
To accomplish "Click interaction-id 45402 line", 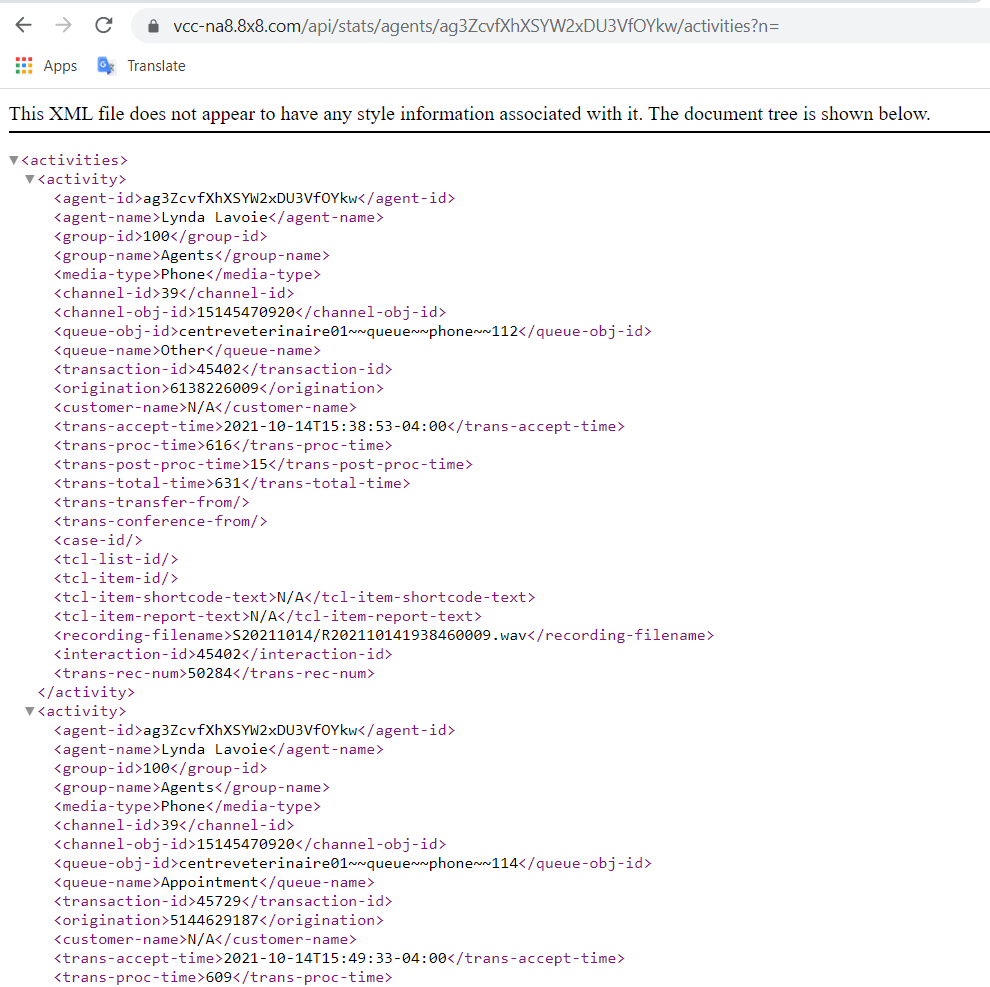I will tap(223, 654).
